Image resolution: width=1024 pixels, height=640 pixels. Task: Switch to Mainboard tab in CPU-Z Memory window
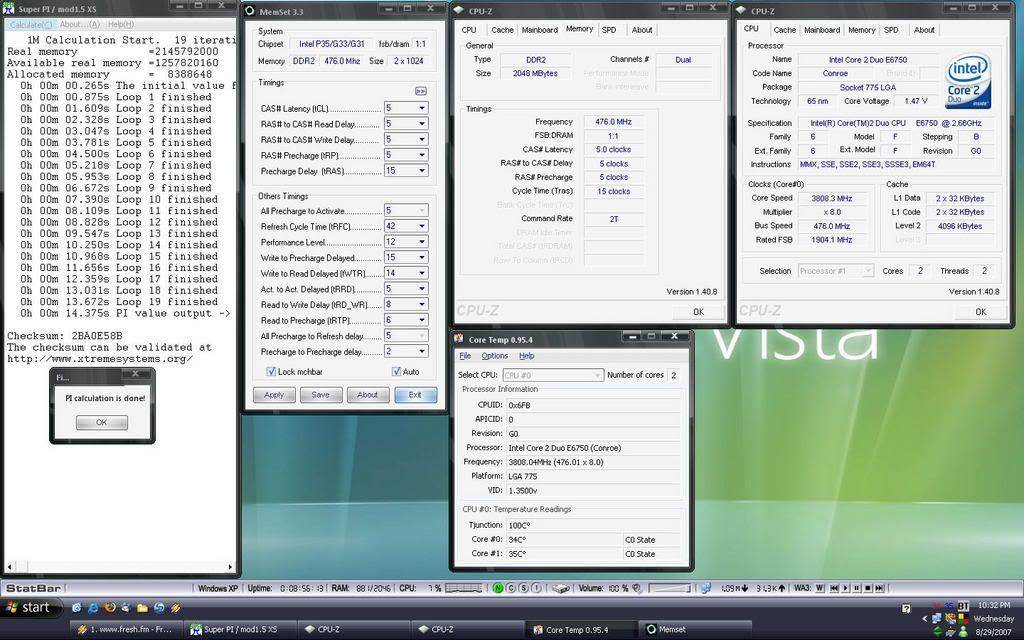[539, 30]
